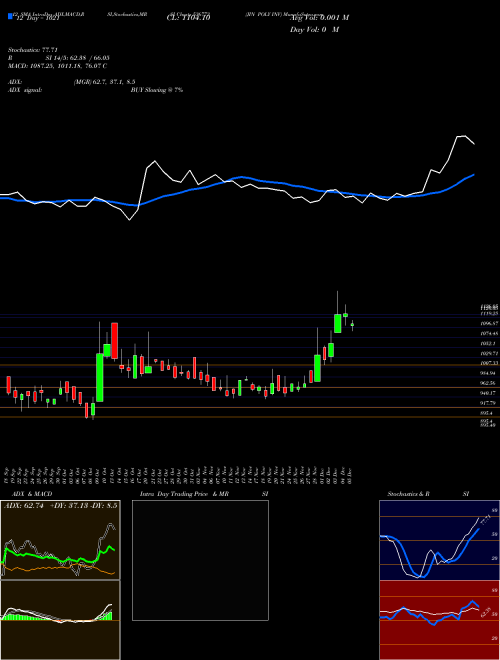Click the blue 12 Day SMA legend square
This screenshot has height=660, width=500.
pyautogui.click(x=10, y=17)
